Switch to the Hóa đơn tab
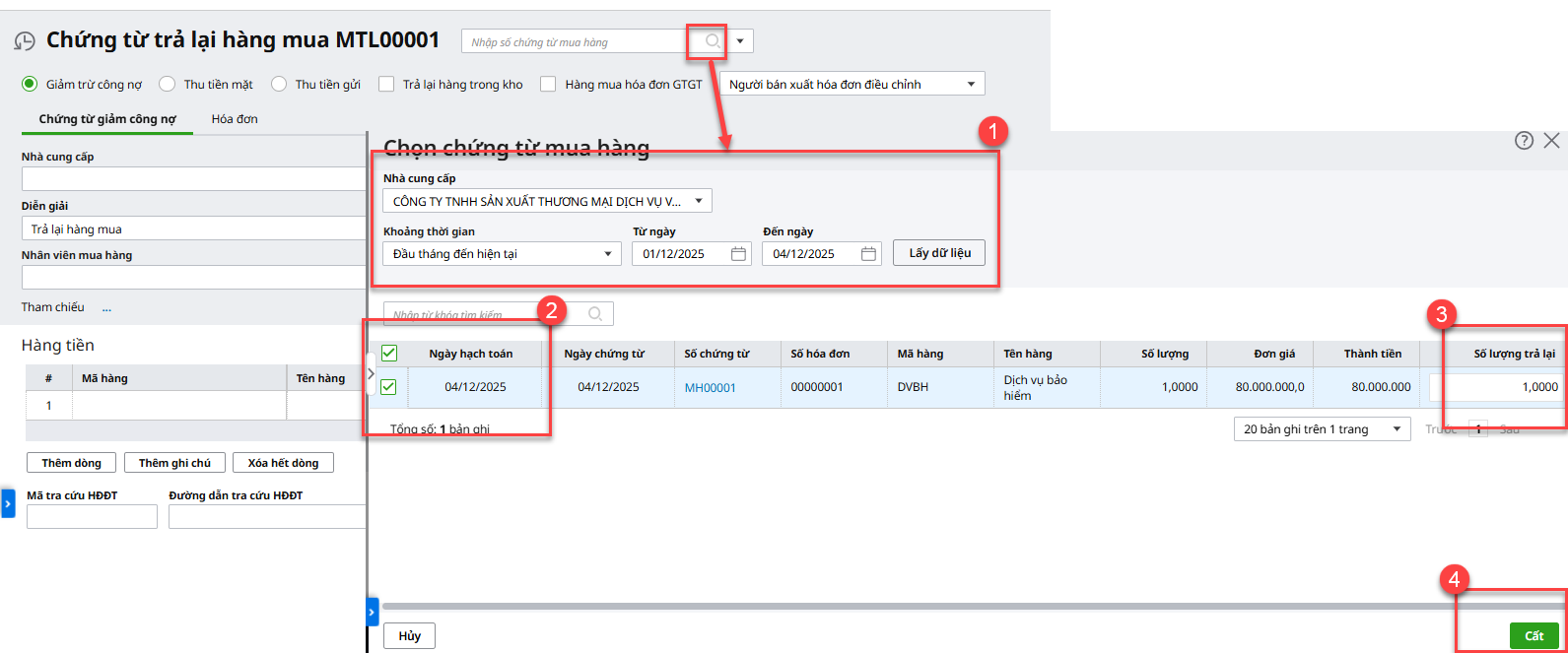Image resolution: width=1568 pixels, height=653 pixels. click(x=235, y=119)
